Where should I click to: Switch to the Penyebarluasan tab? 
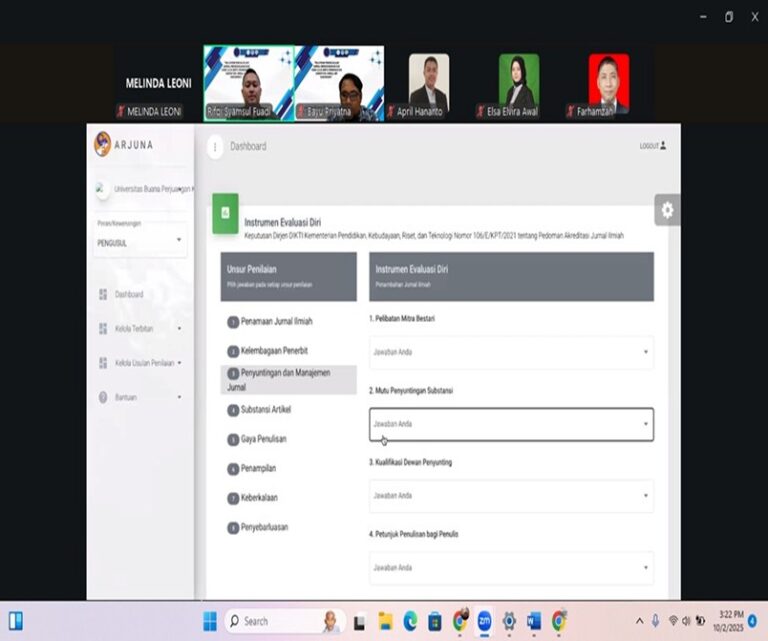(x=263, y=527)
